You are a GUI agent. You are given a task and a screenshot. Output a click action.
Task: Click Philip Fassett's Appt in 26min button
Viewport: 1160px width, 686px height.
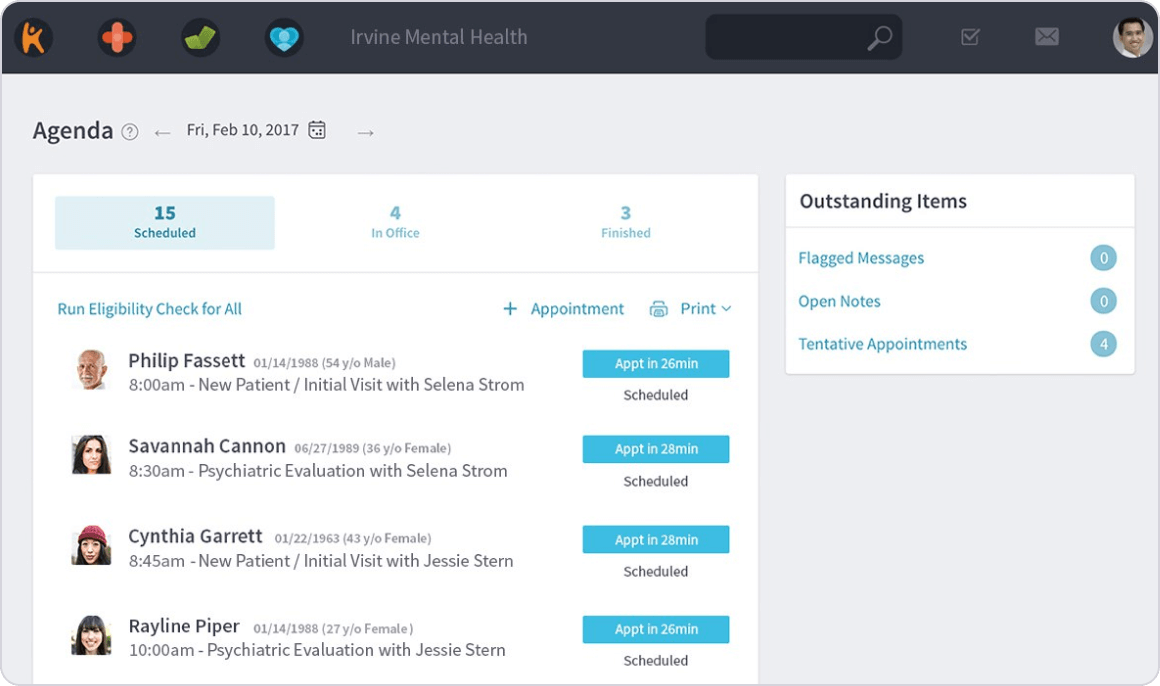[656, 364]
